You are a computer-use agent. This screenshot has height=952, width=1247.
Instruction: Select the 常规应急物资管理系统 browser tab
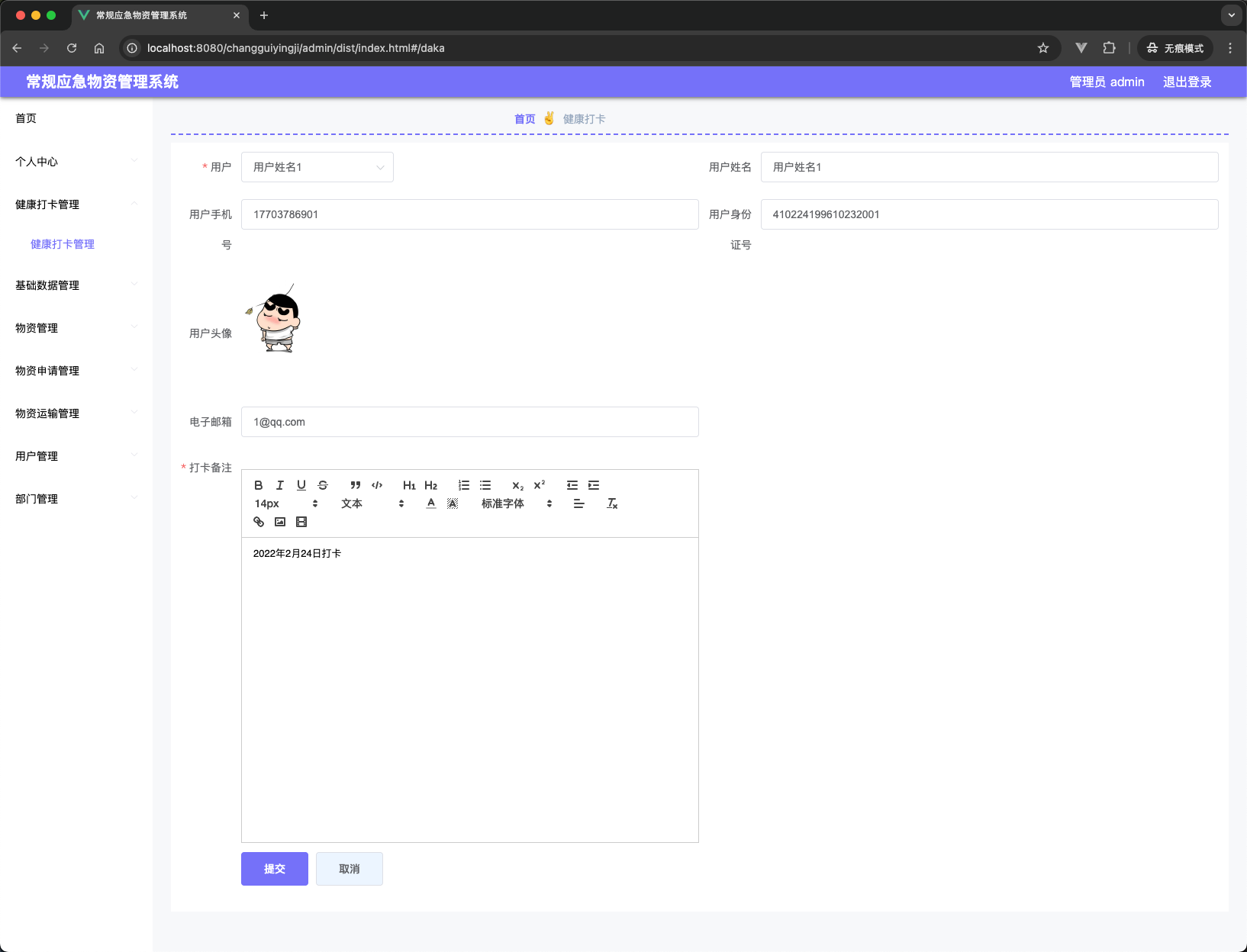[159, 15]
